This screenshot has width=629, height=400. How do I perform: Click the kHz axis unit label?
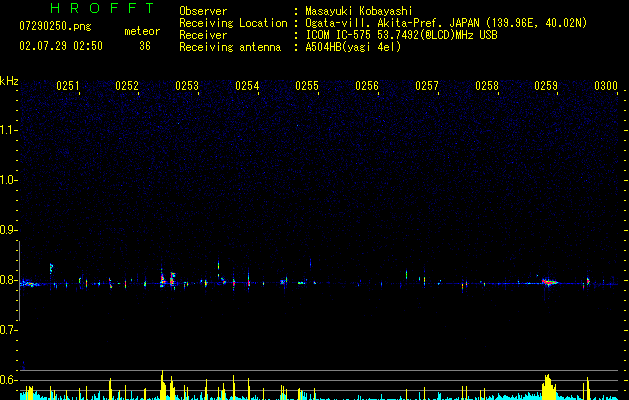pyautogui.click(x=9, y=81)
